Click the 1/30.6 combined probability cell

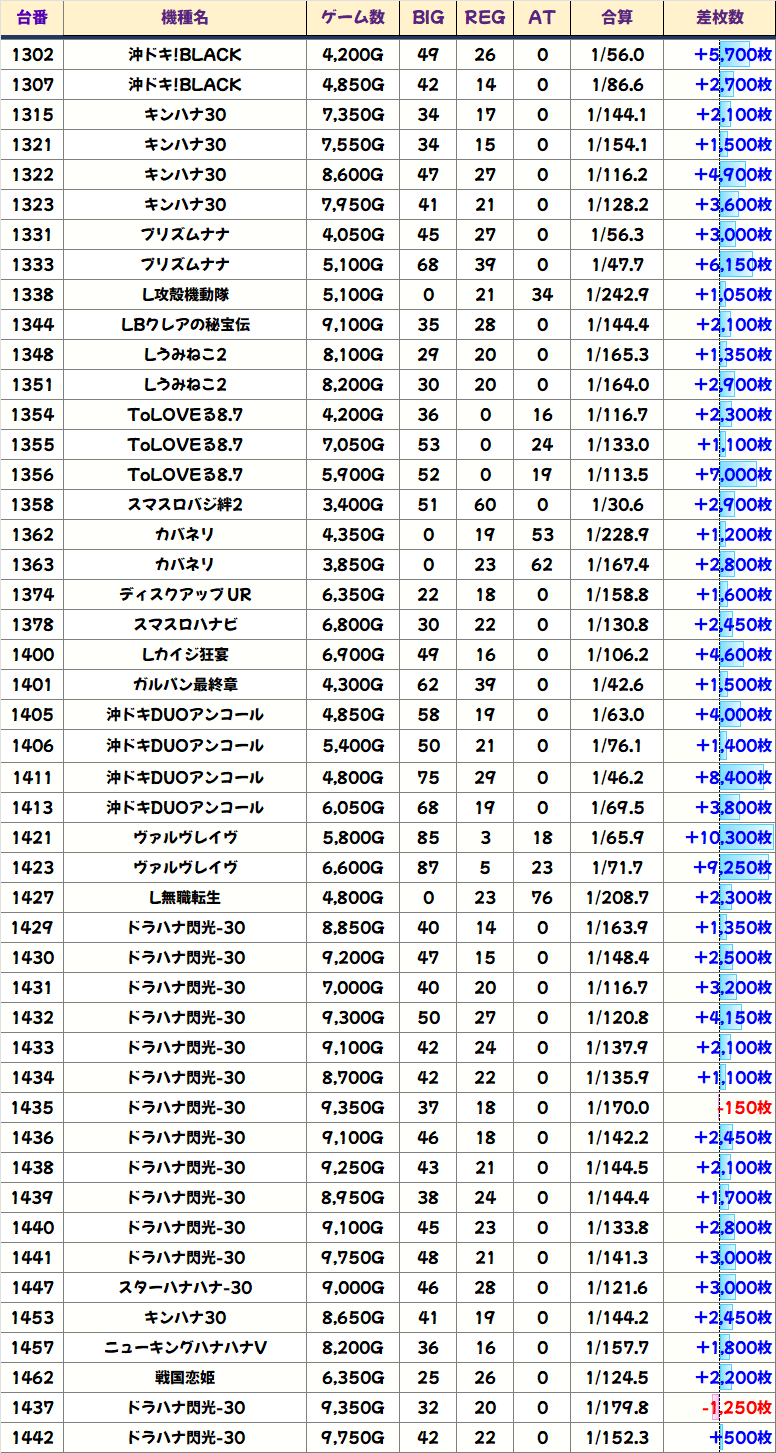coord(616,505)
